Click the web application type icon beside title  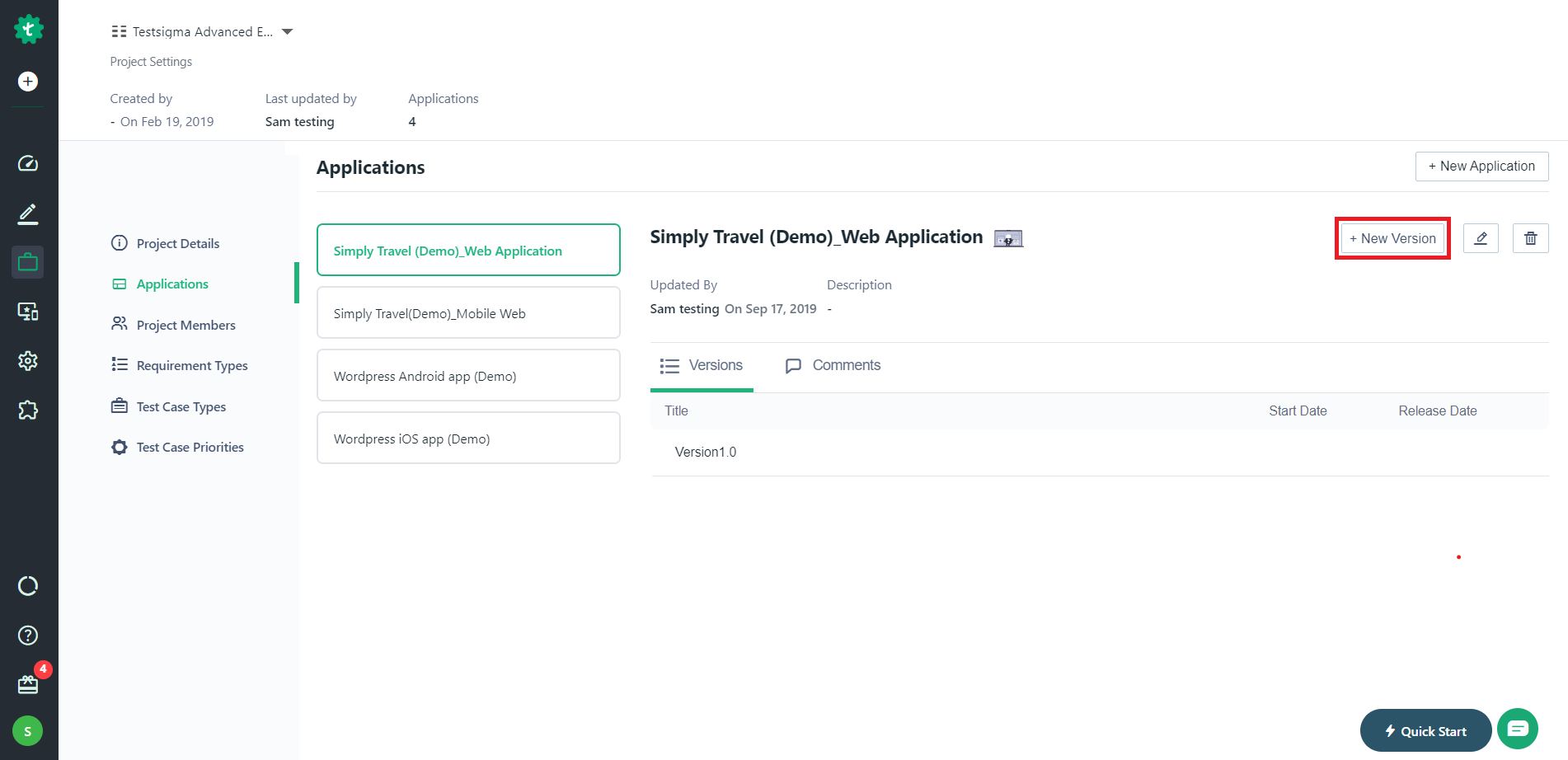1008,238
